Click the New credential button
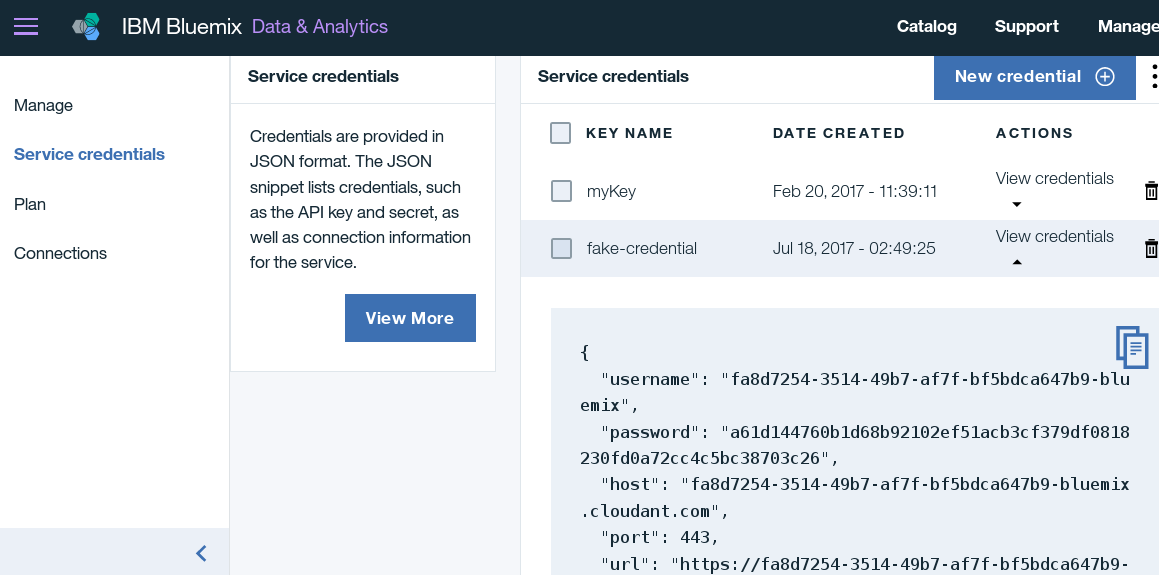Screen dimensions: 1159x575 tap(1035, 77)
